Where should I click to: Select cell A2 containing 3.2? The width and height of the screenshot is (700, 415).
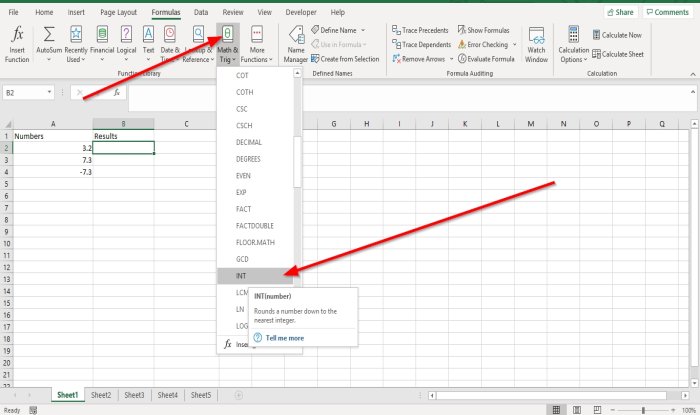[x=53, y=148]
